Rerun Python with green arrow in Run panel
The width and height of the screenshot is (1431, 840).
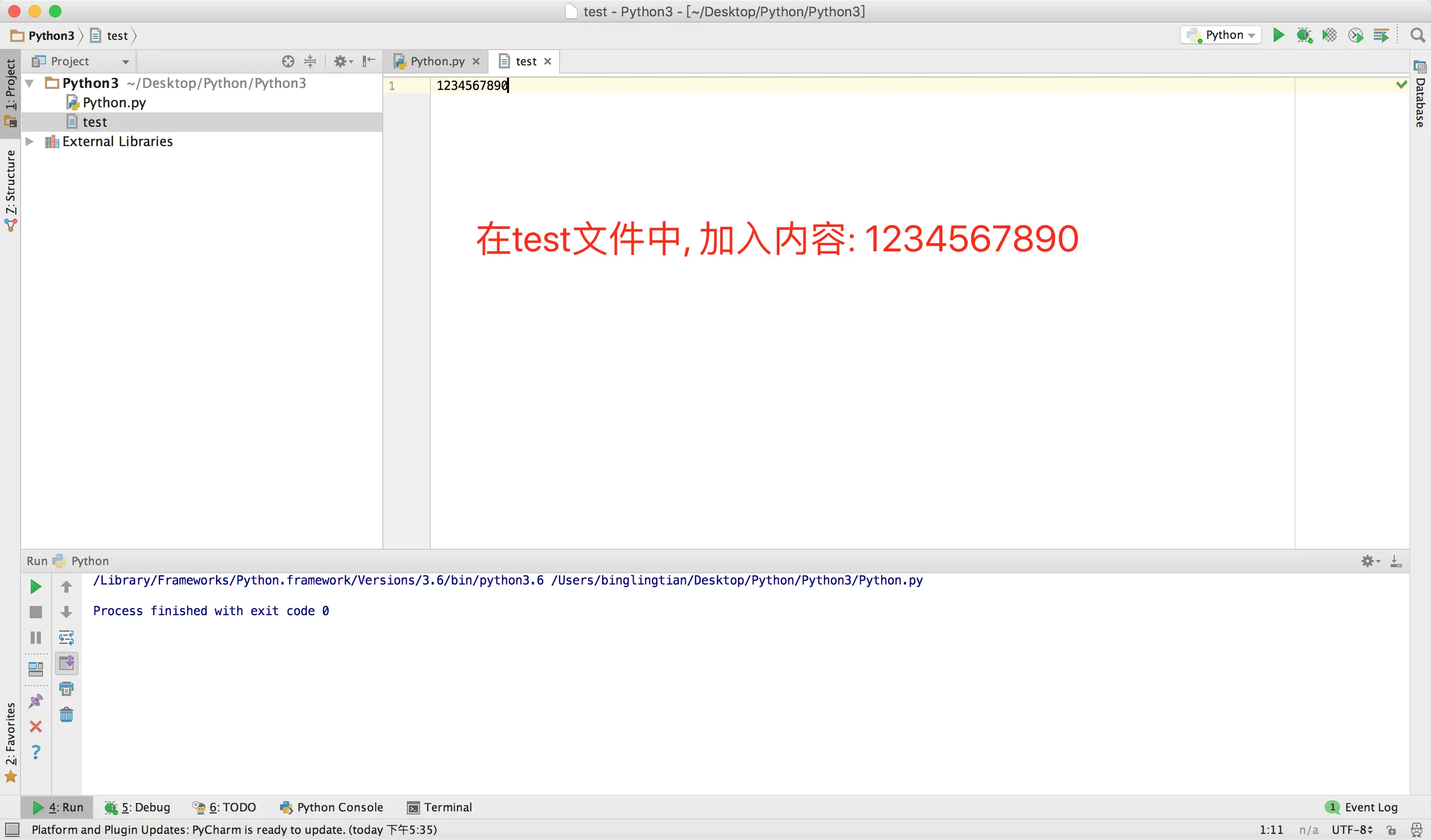(x=35, y=587)
